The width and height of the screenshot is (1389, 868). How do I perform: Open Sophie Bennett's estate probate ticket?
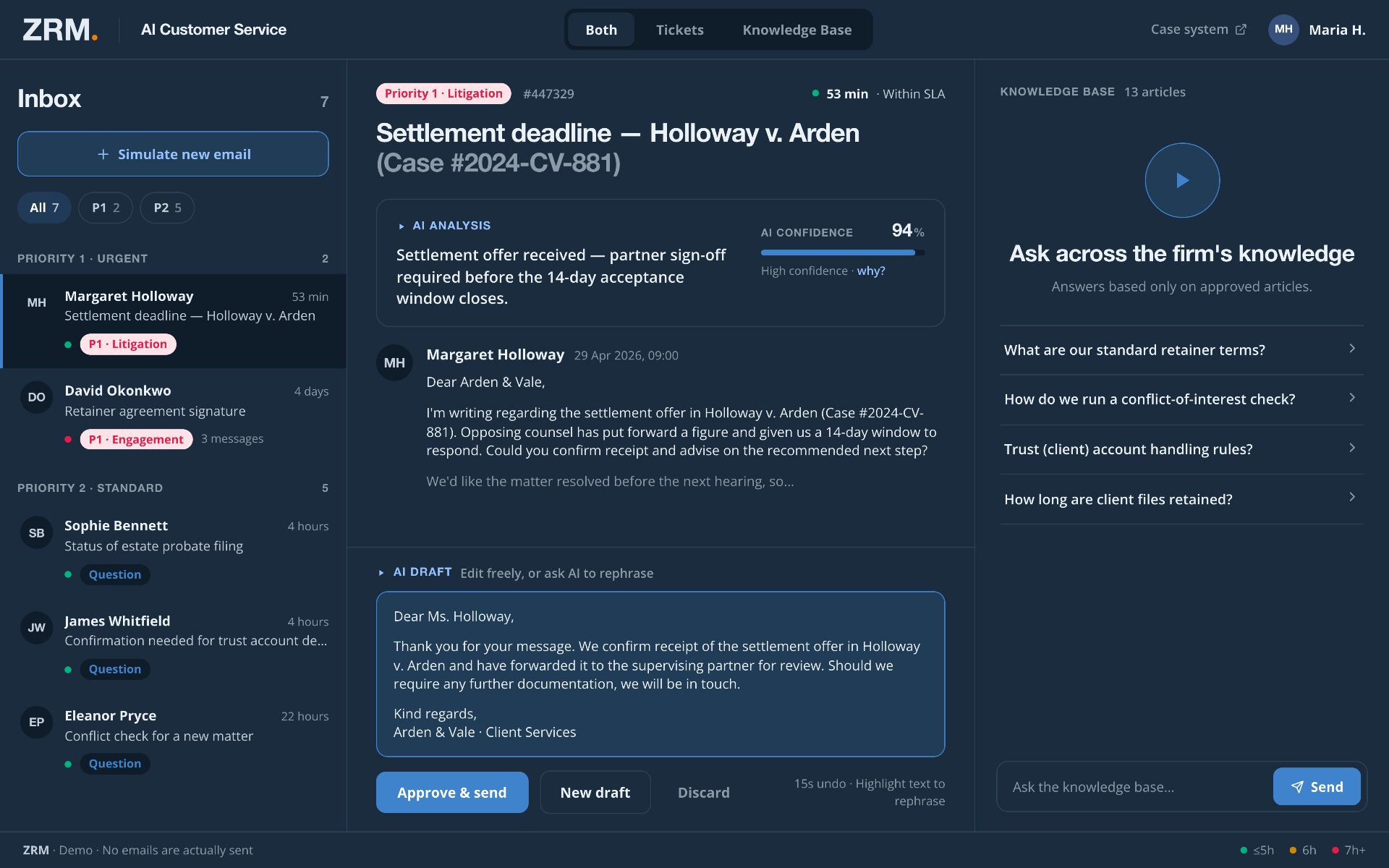174,550
